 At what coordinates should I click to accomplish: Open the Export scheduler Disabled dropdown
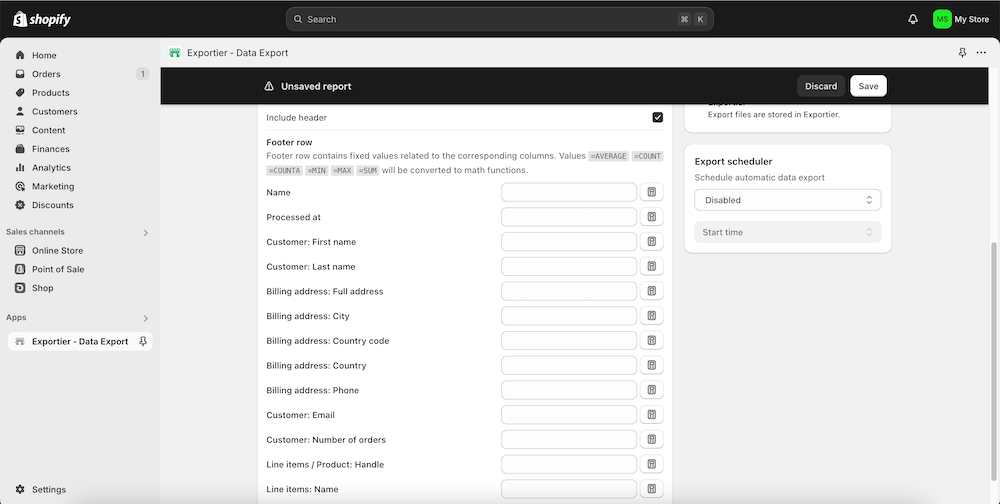788,200
